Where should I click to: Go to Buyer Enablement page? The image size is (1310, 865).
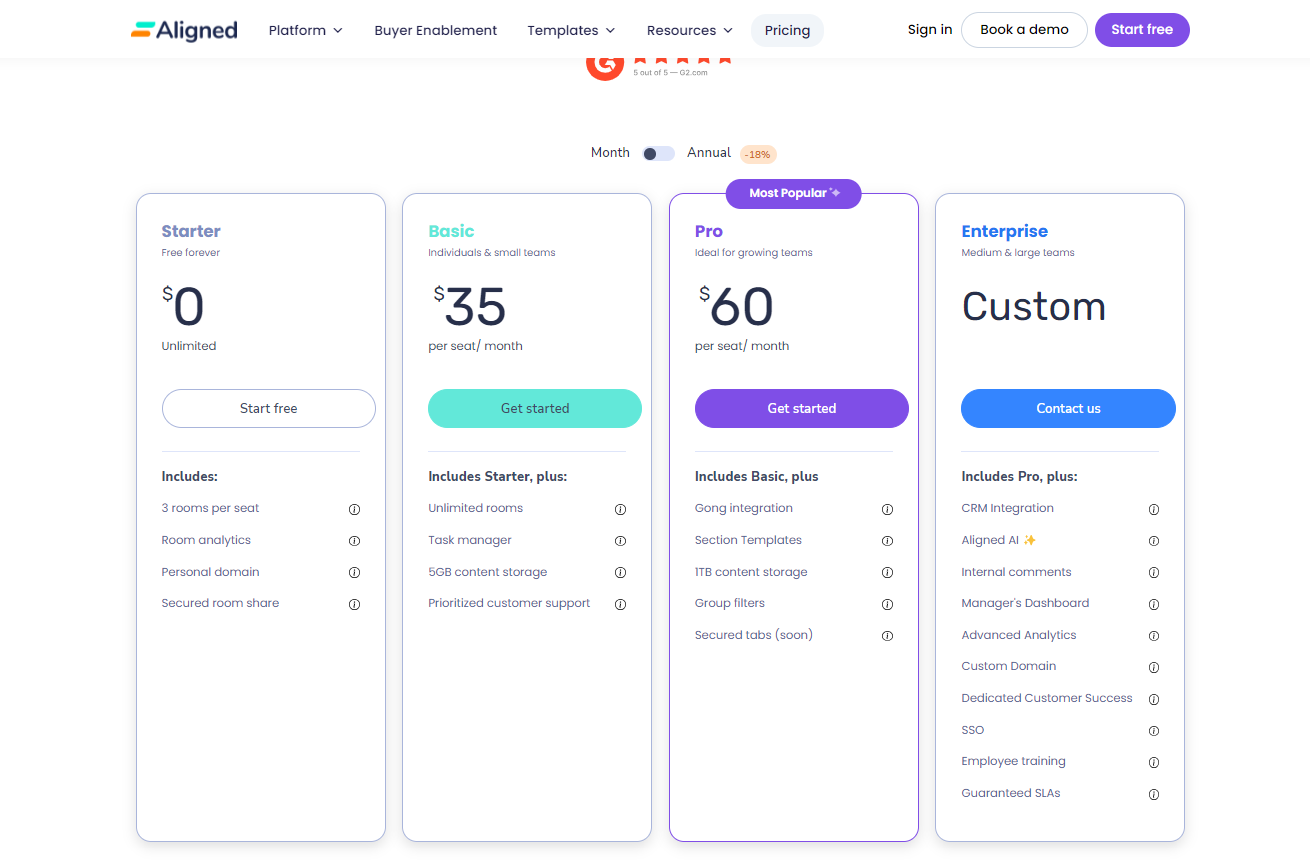pos(435,30)
